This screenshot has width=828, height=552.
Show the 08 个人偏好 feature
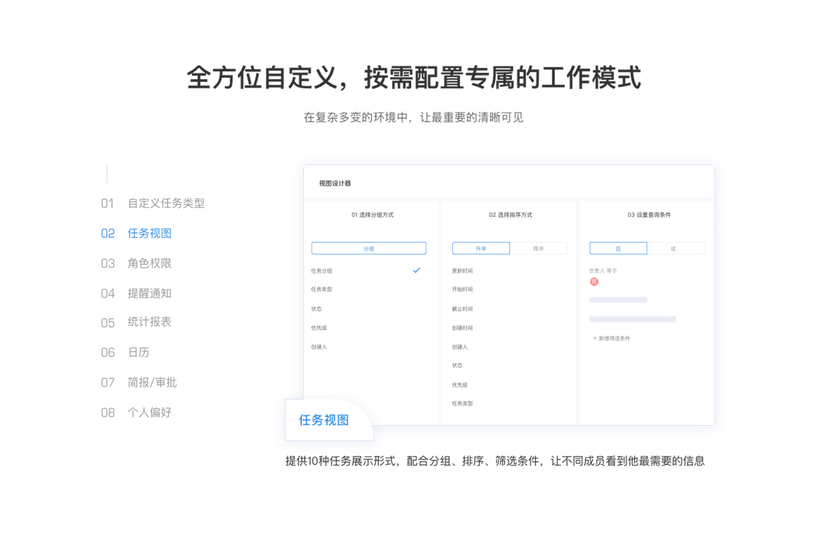point(136,413)
